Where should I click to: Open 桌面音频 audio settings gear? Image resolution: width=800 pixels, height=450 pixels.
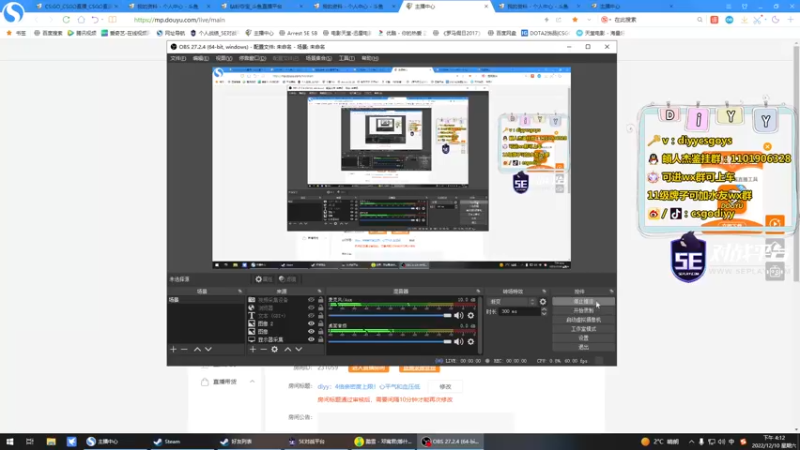click(471, 341)
